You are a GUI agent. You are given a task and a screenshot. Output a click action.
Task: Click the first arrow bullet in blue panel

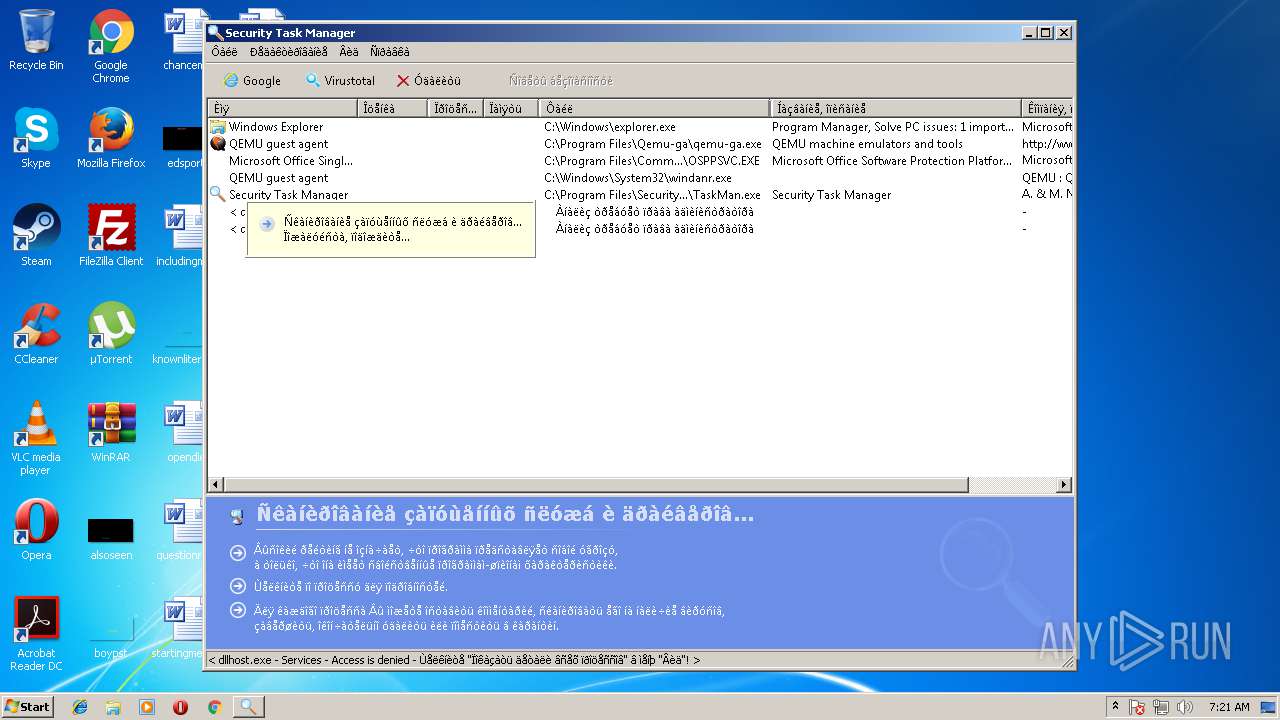click(238, 551)
